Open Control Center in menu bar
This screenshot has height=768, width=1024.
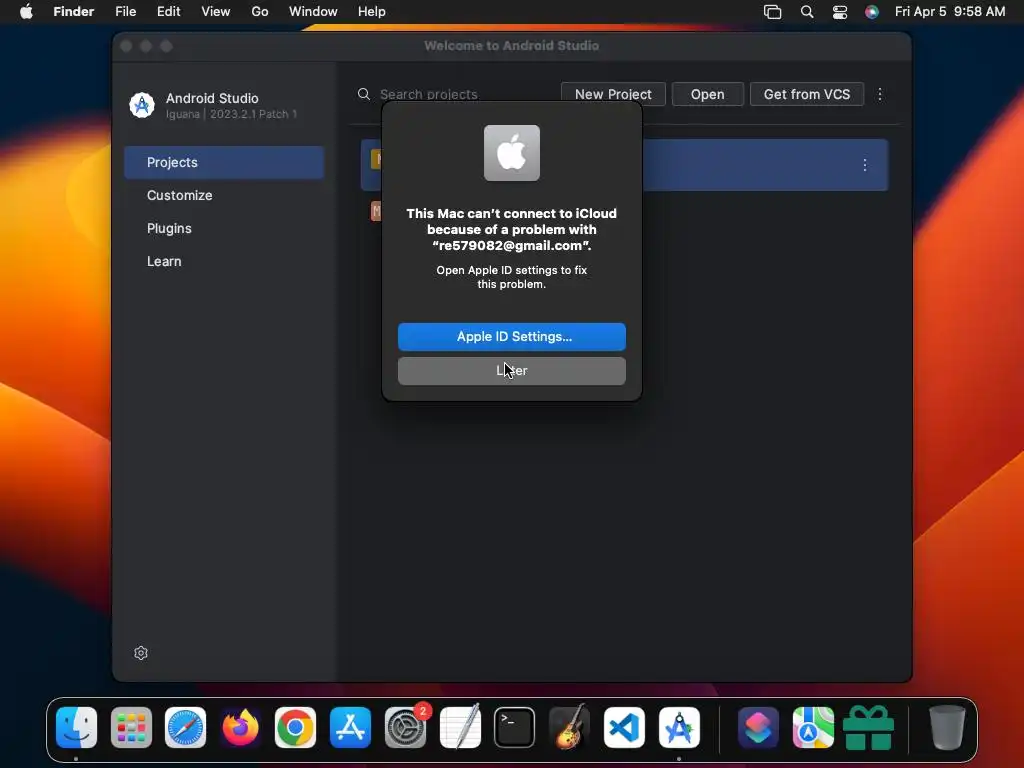[x=840, y=12]
